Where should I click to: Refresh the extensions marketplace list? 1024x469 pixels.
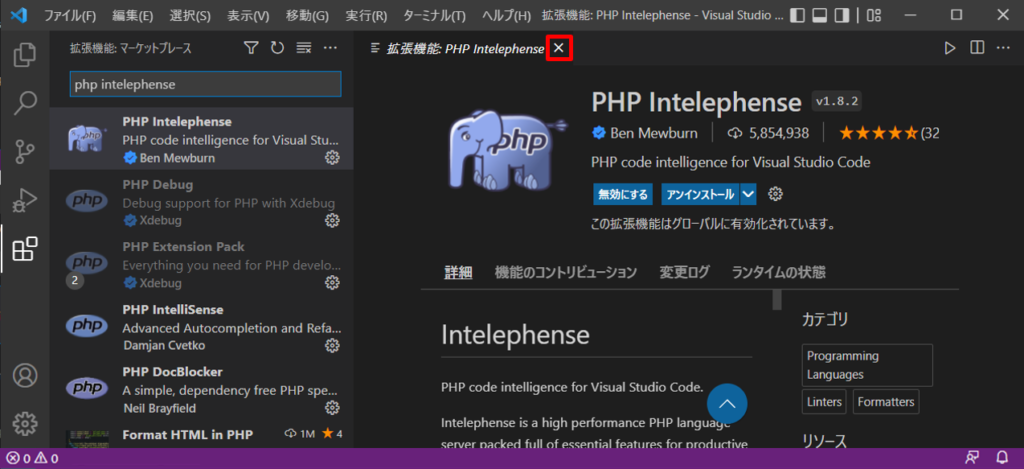(277, 48)
